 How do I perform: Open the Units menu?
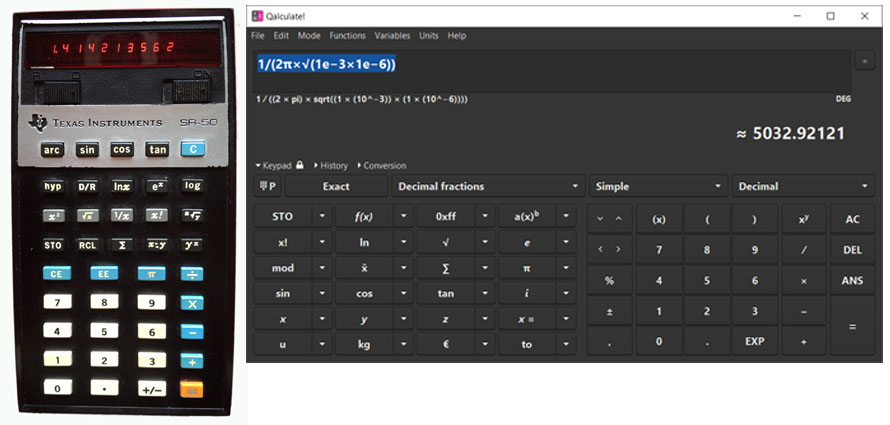(429, 36)
